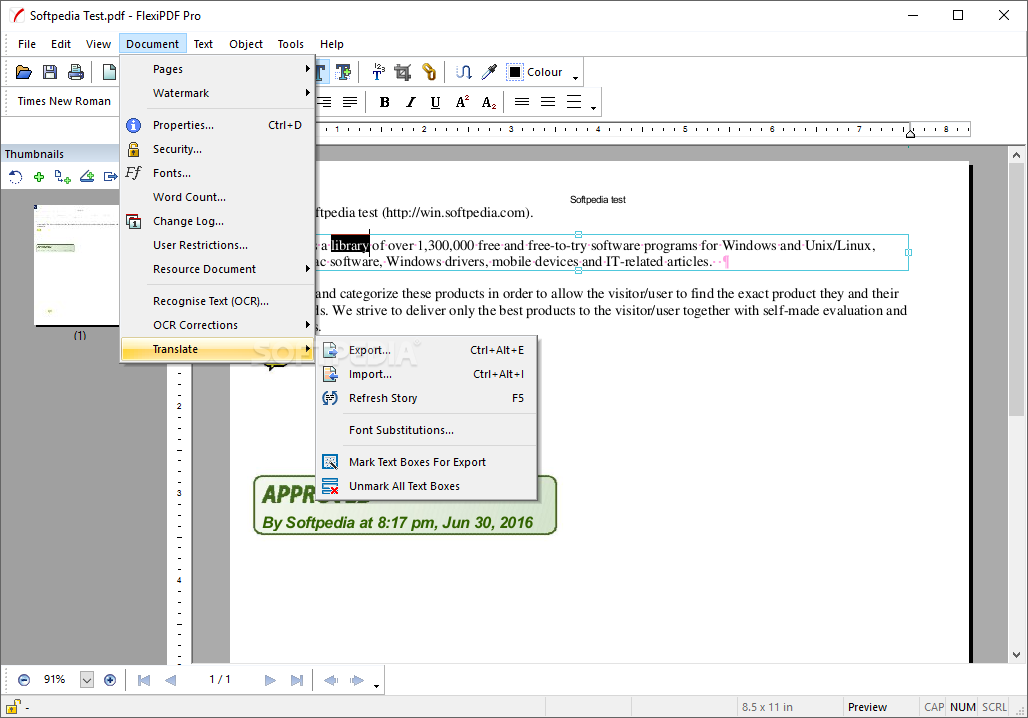Expand the OCR Corrections submenu

218,325
